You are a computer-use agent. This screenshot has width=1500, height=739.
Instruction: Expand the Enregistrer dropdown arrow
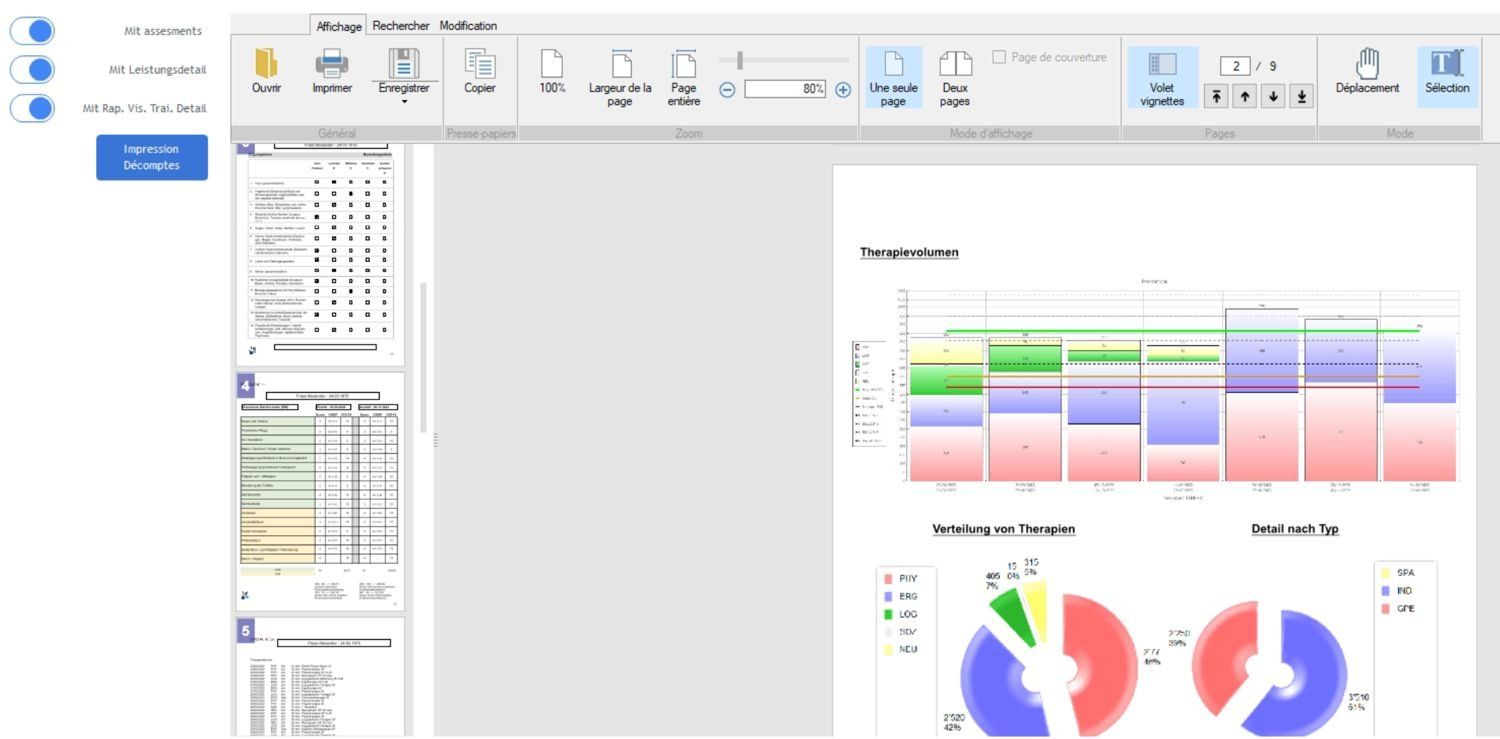pyautogui.click(x=404, y=102)
